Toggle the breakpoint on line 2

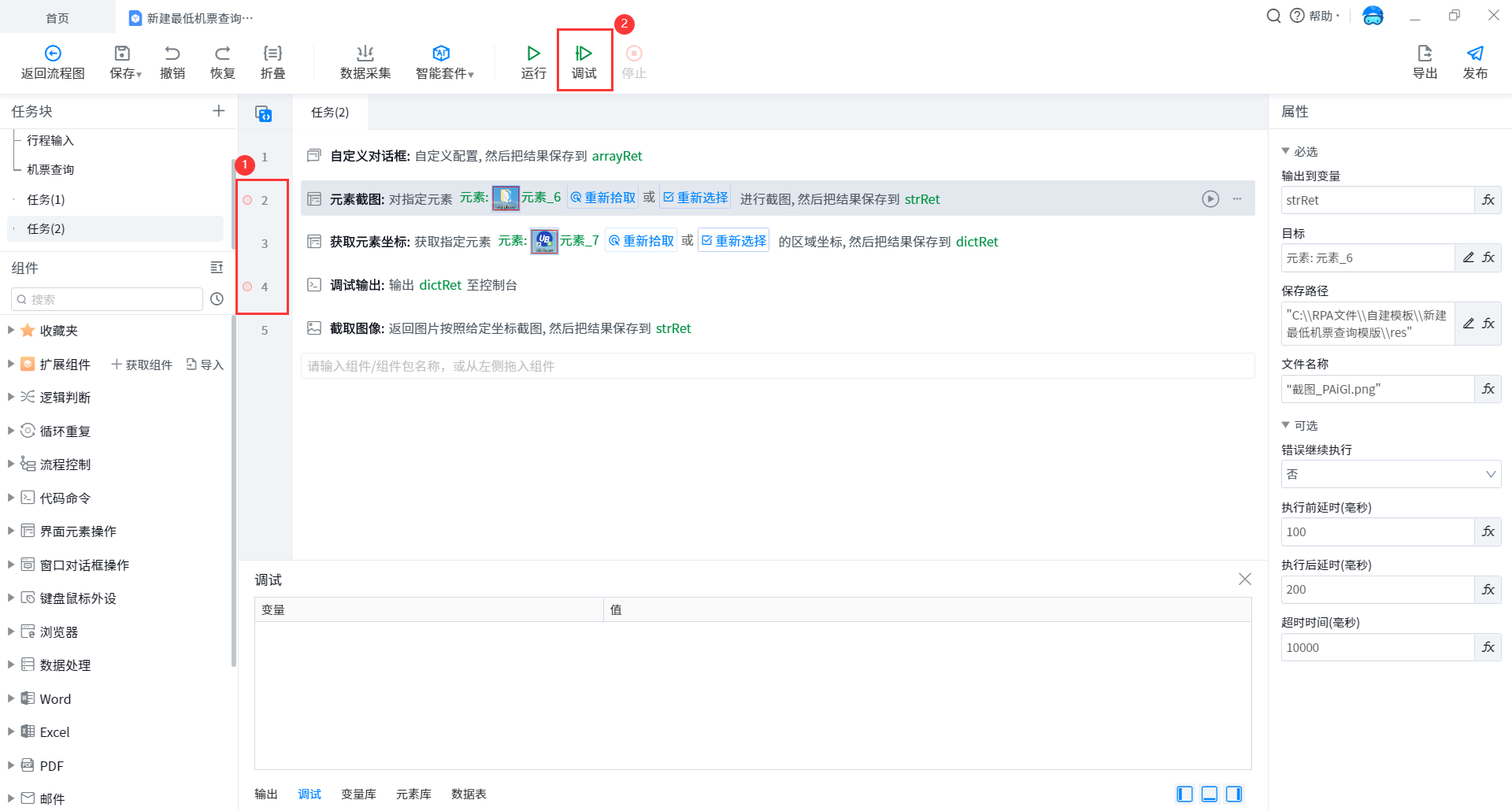247,200
